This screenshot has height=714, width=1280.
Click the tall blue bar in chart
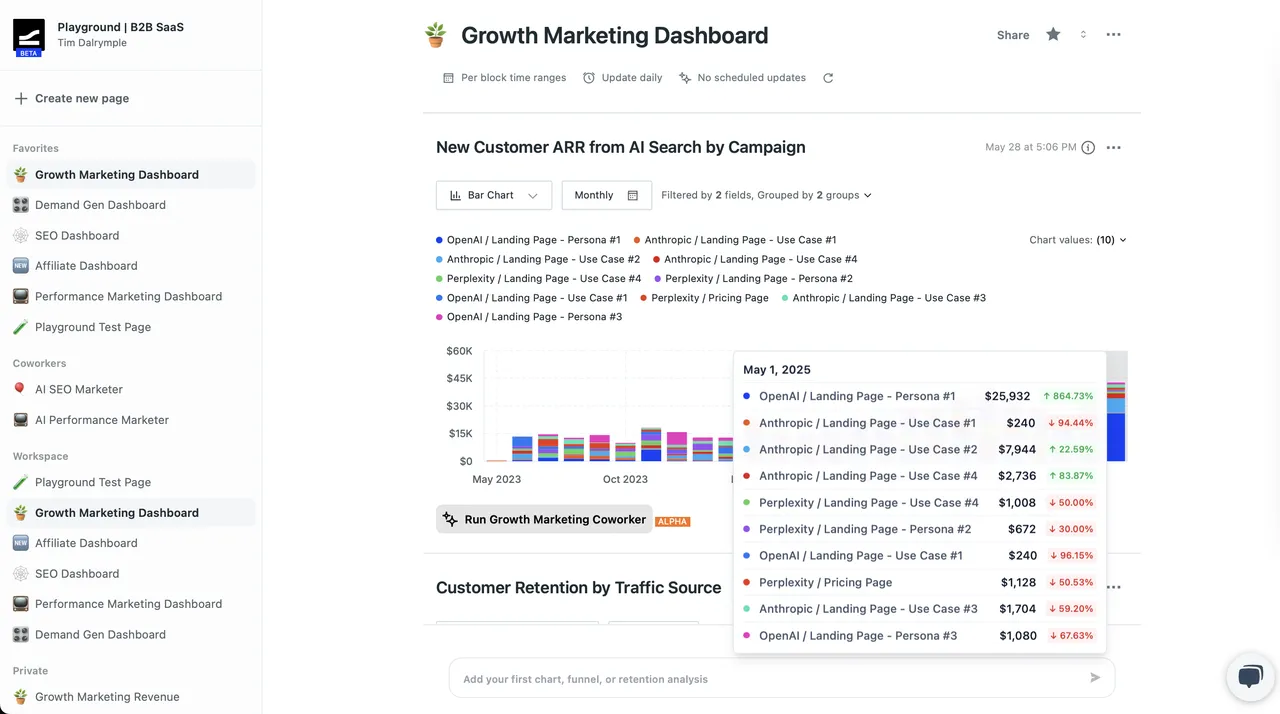[x=1116, y=436]
